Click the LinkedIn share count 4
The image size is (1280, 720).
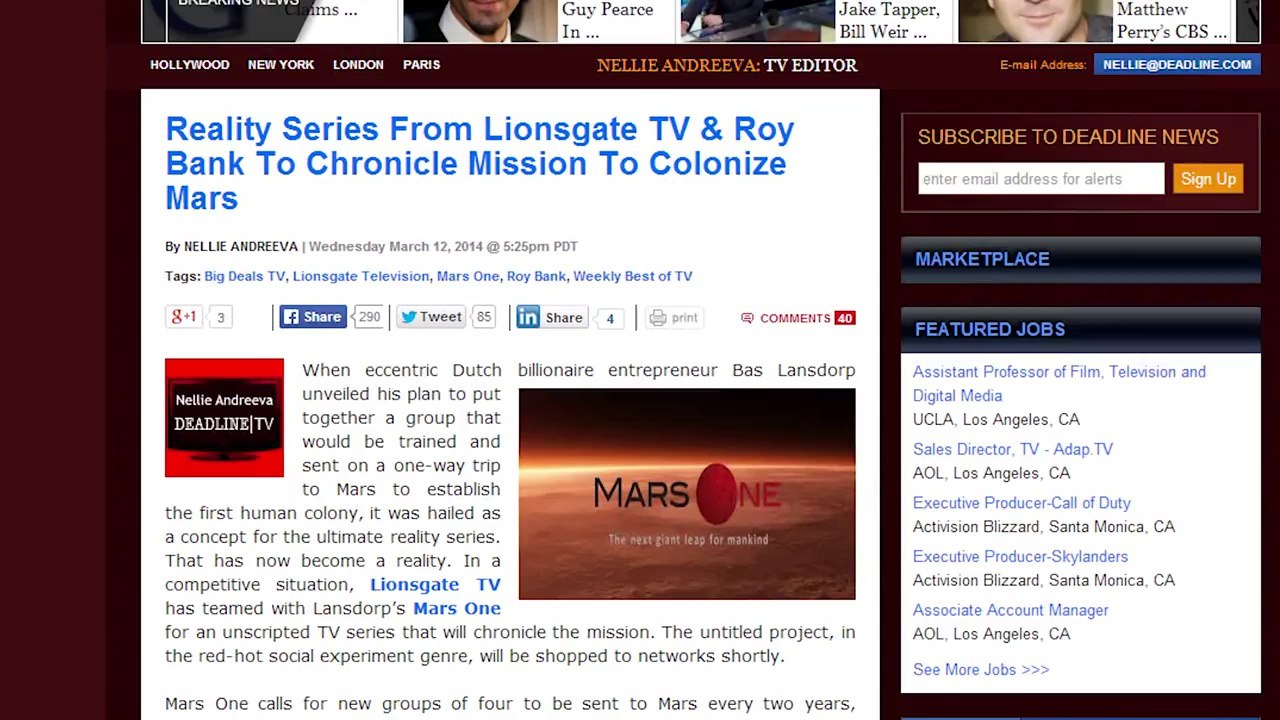(x=610, y=318)
